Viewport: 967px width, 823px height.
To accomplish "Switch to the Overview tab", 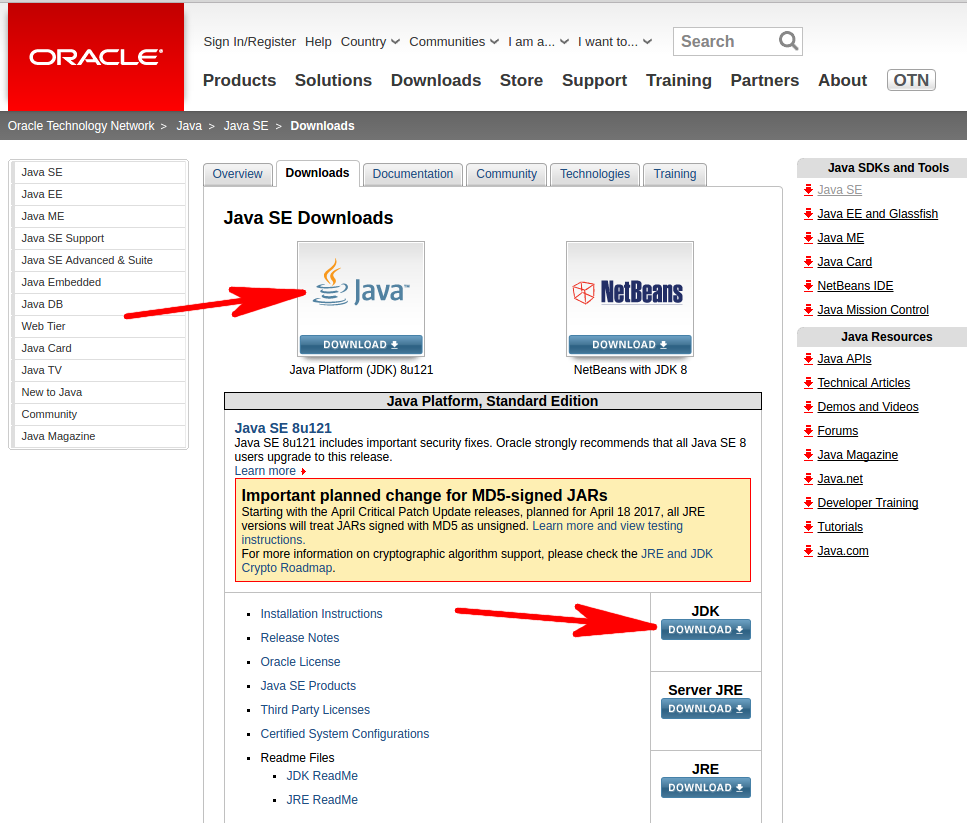I will pos(237,174).
